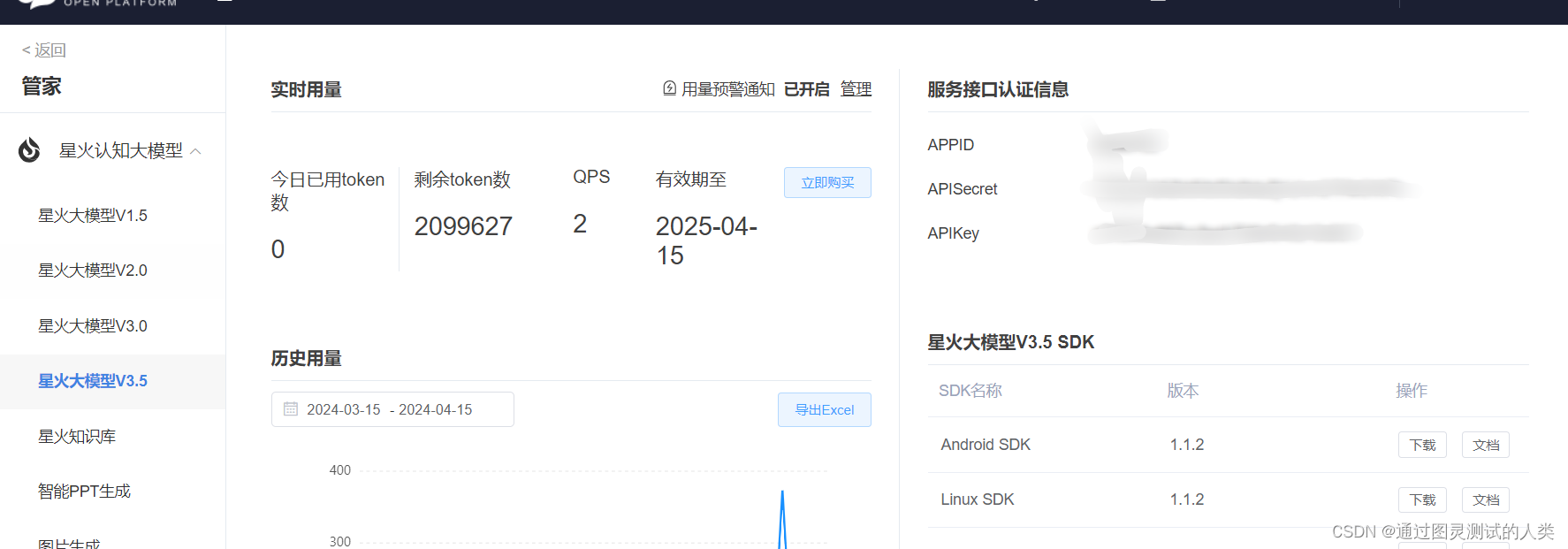Click the calendar icon in date range field

(291, 409)
